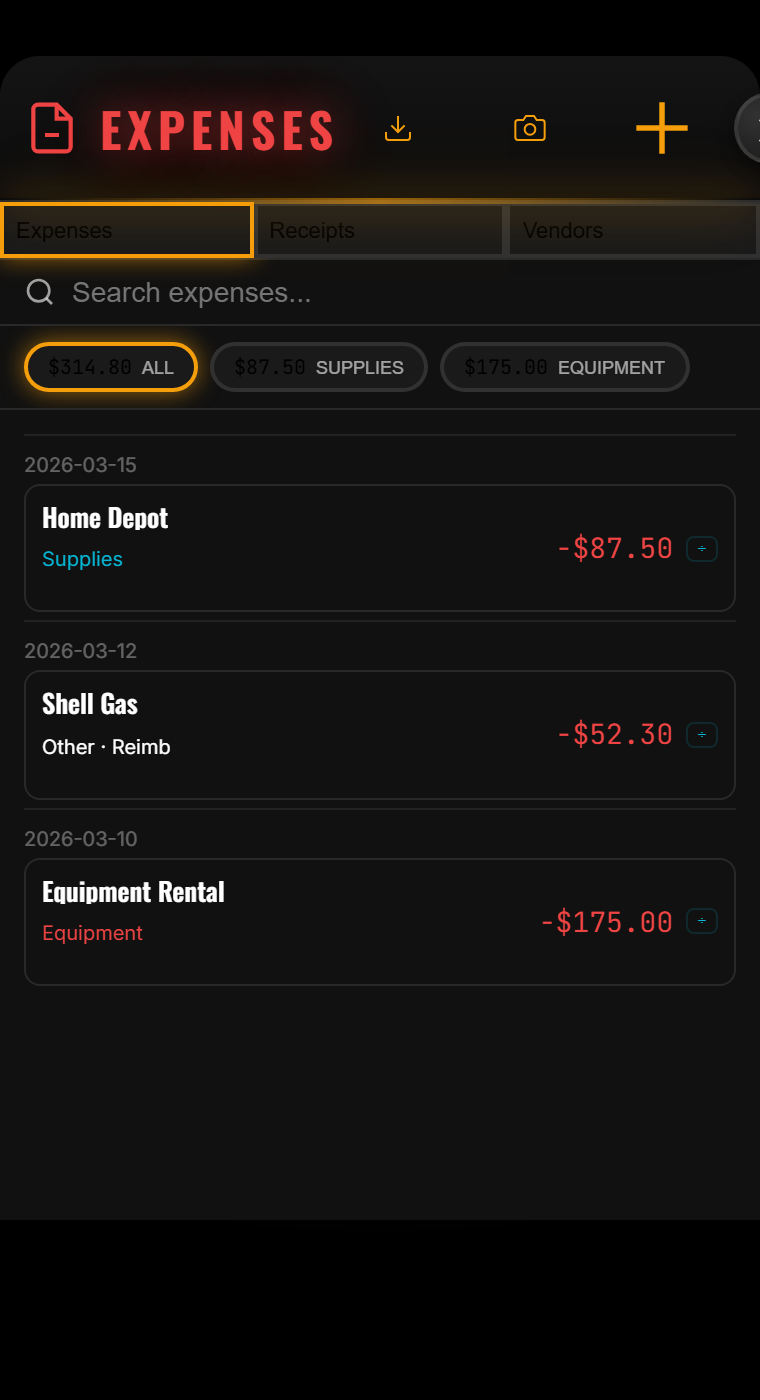
Task: Open the partially visible round menu button
Action: coord(749,129)
